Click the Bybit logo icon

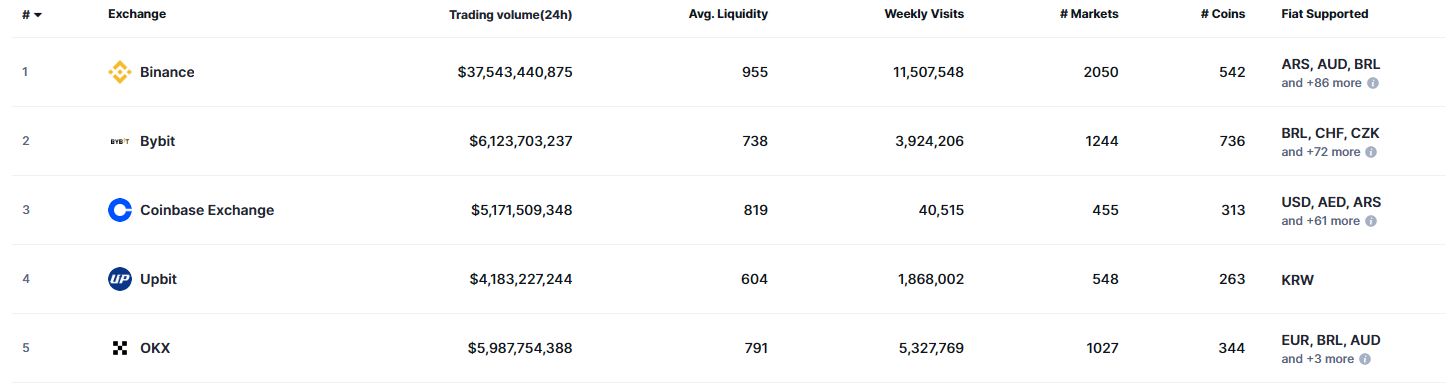coord(120,141)
